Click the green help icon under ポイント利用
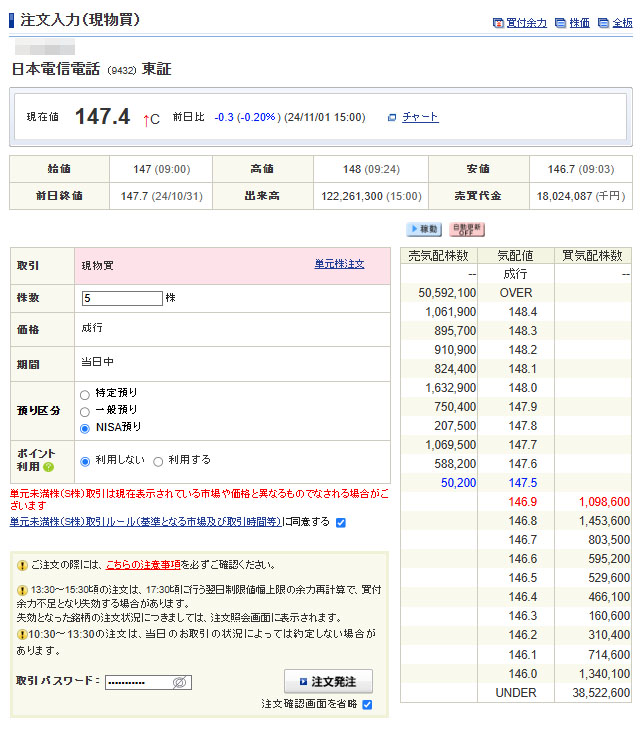 pos(48,467)
